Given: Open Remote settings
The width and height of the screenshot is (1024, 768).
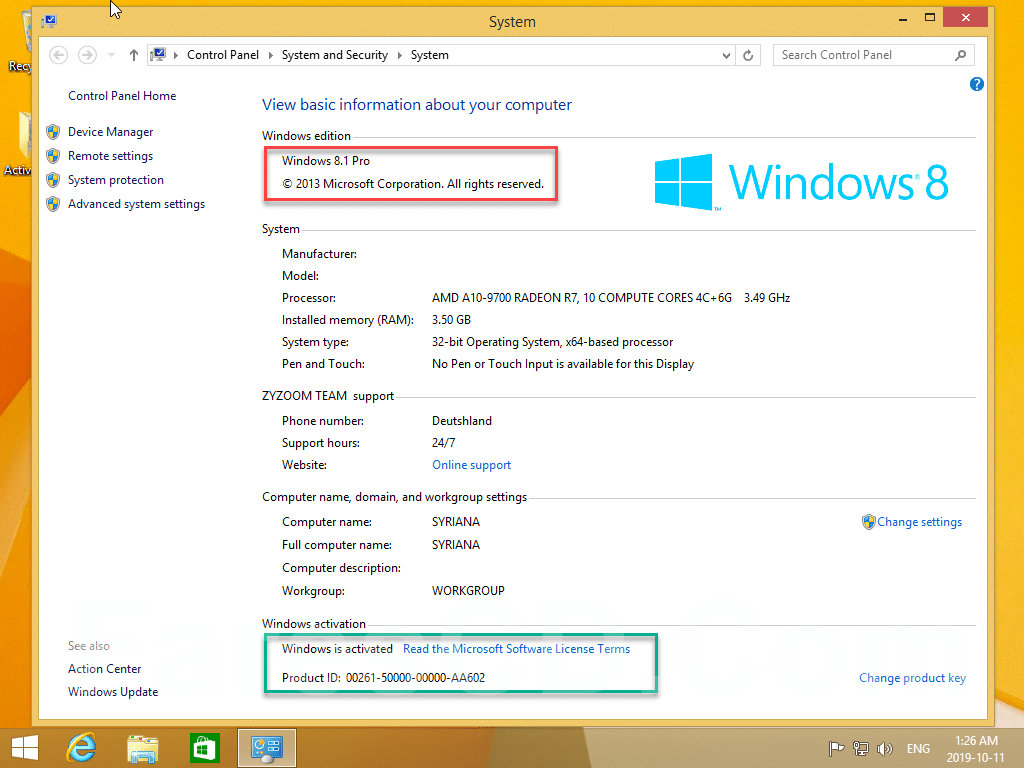Looking at the screenshot, I should click(110, 156).
